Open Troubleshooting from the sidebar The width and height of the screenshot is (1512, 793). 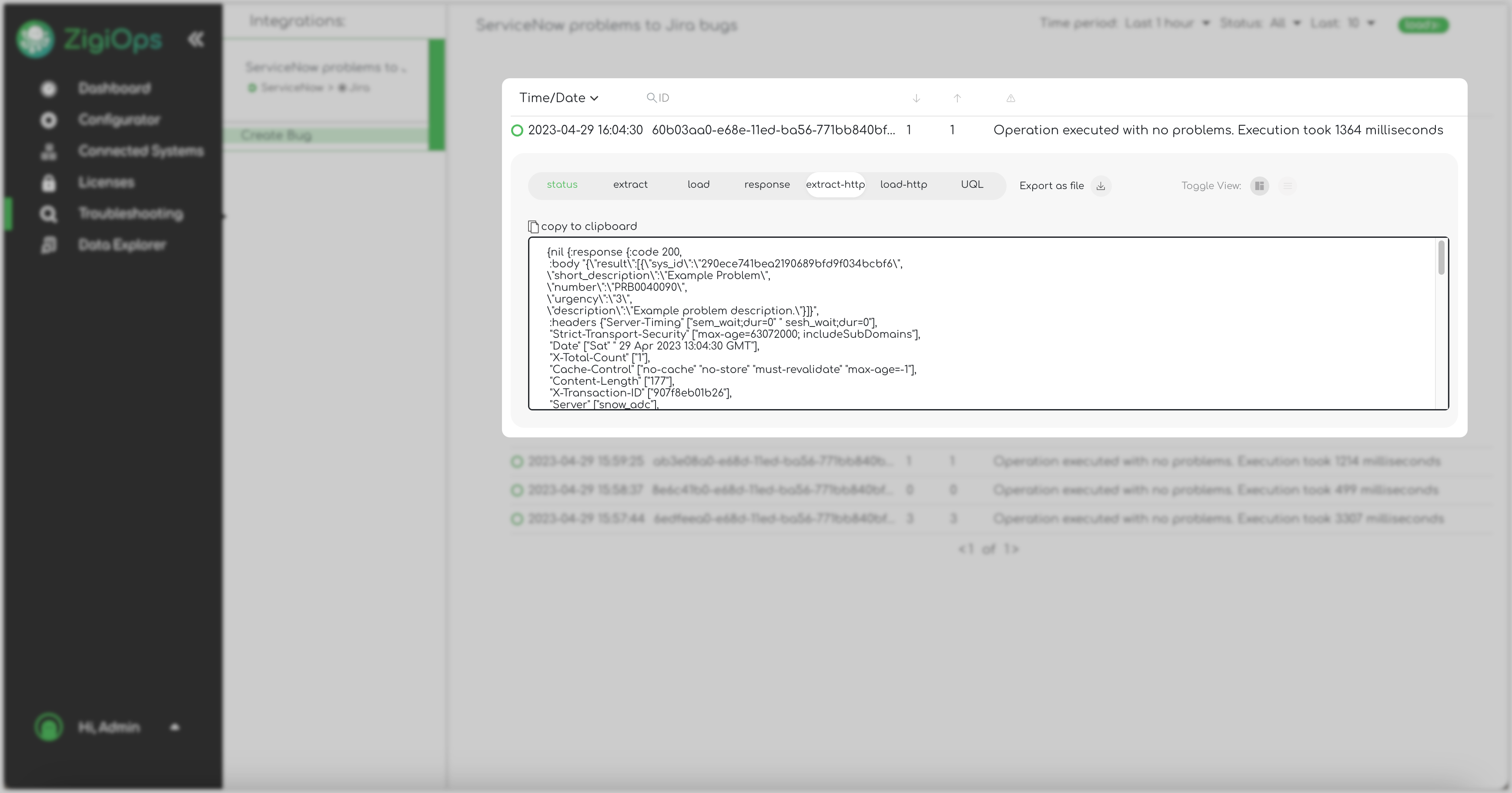[x=130, y=213]
